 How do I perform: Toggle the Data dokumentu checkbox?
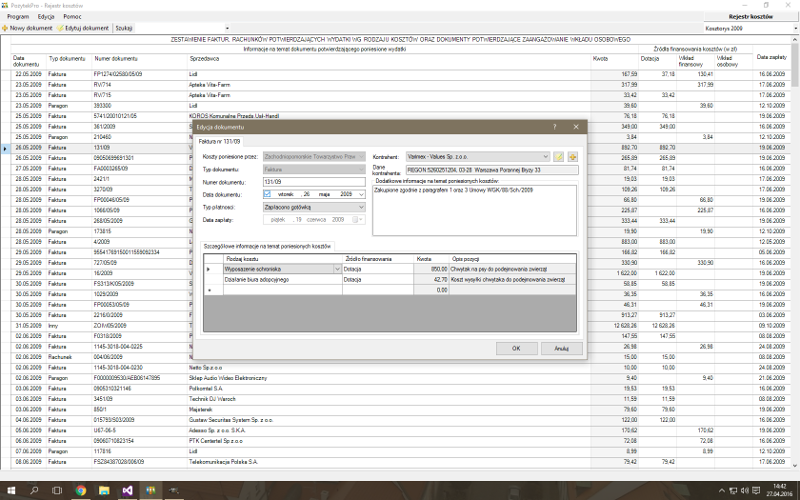point(268,194)
